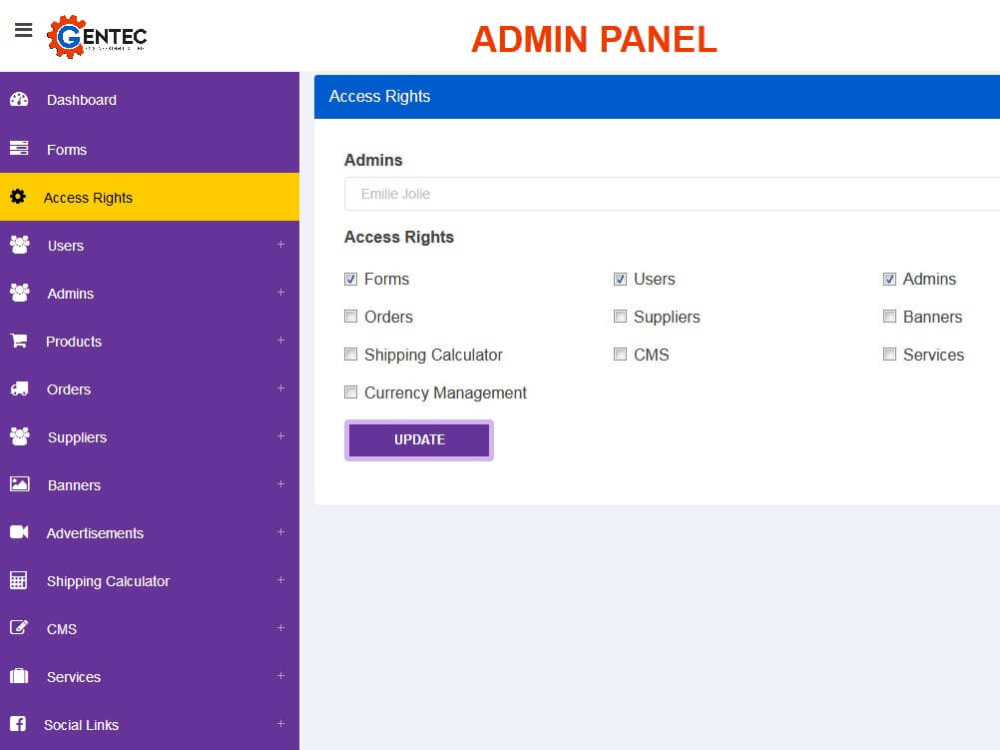Click the Advertisements video camera icon
This screenshot has height=750, width=1000.
click(x=19, y=532)
